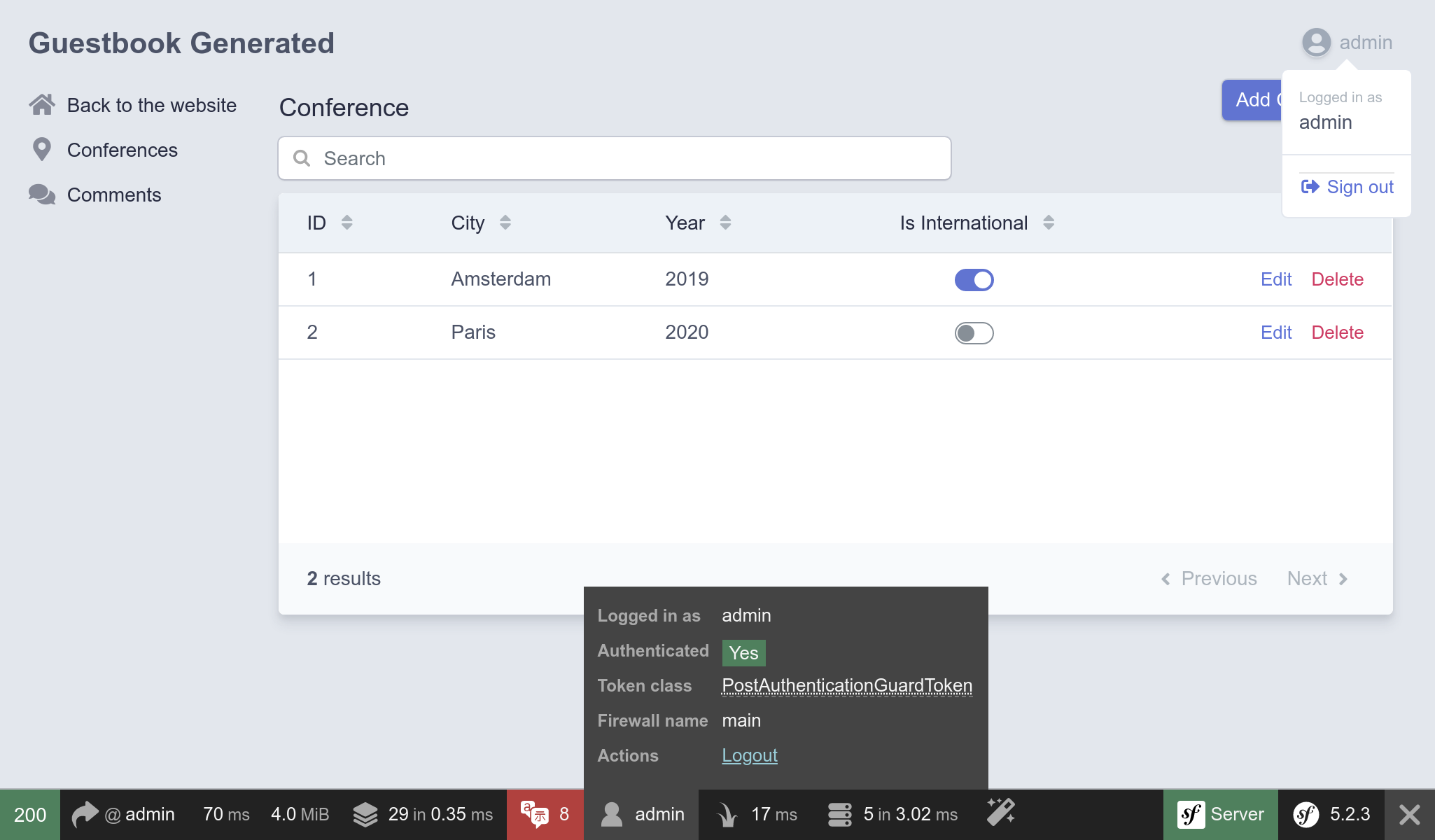Sort the table by ID column
Image resolution: width=1435 pixels, height=840 pixels.
pos(329,223)
